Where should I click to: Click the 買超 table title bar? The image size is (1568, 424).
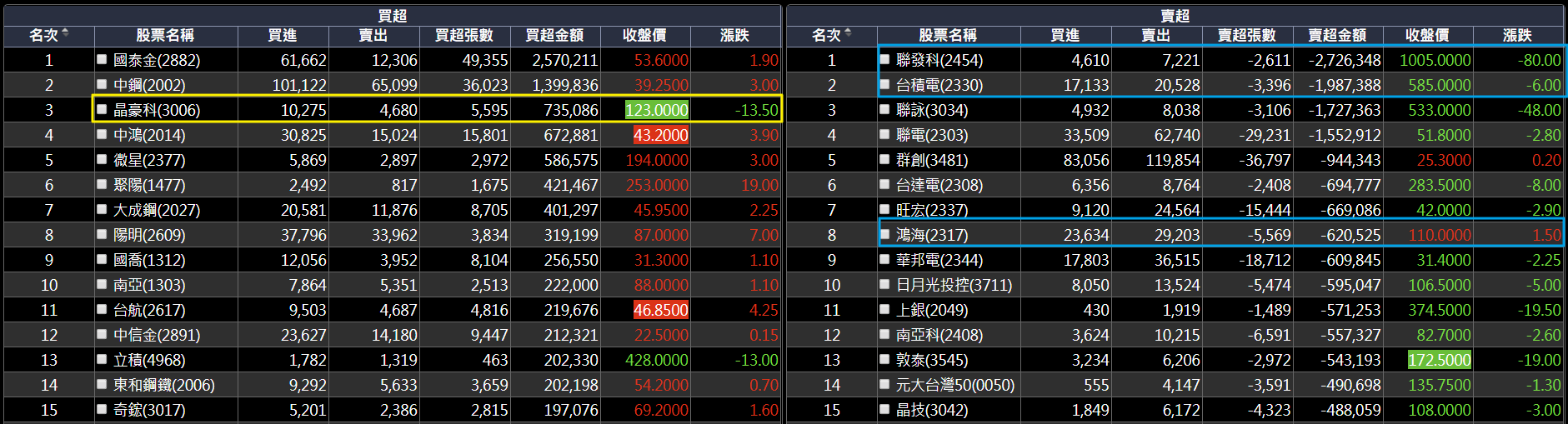pos(393,15)
